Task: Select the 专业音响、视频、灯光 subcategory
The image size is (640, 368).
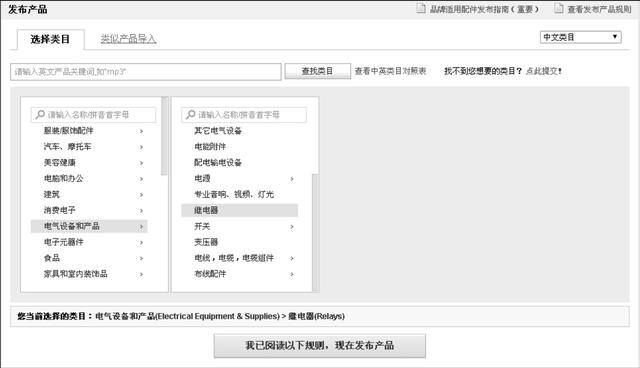Action: tap(234, 194)
